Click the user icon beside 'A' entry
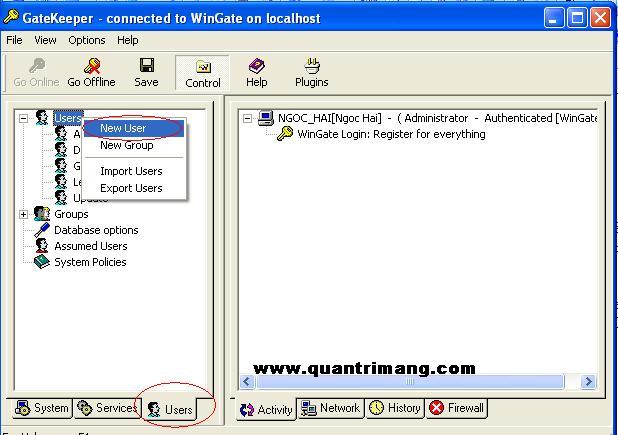The width and height of the screenshot is (618, 435). [61, 134]
